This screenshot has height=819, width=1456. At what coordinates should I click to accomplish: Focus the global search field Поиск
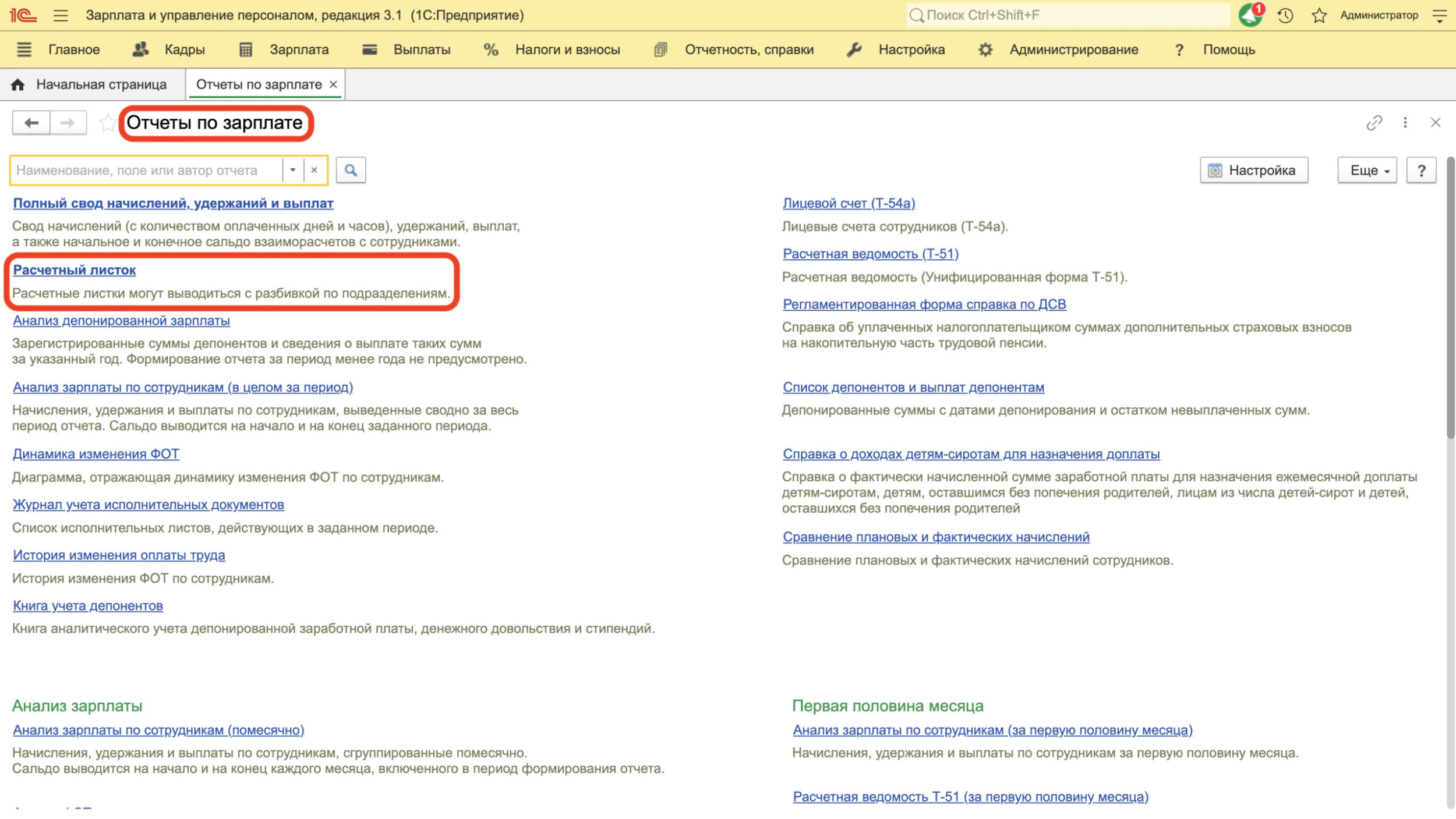click(x=1067, y=15)
